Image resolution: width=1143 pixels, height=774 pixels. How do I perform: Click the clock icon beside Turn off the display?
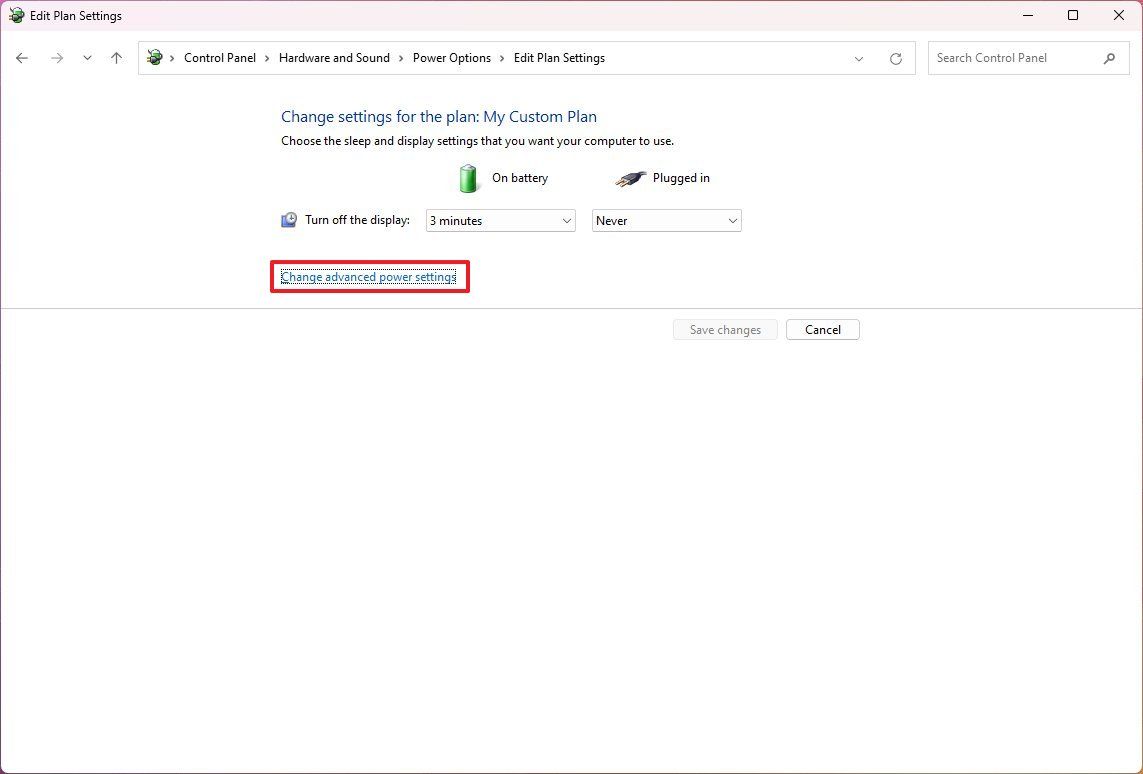(288, 219)
